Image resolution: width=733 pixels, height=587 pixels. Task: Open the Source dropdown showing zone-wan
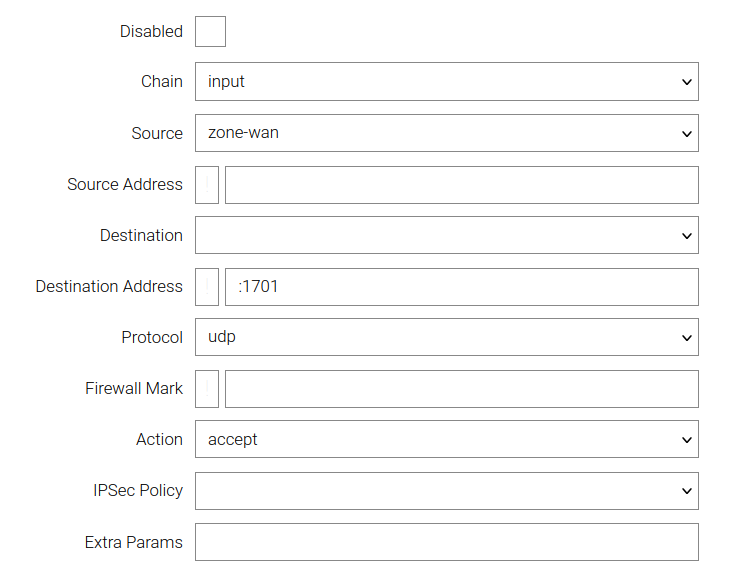pos(446,133)
